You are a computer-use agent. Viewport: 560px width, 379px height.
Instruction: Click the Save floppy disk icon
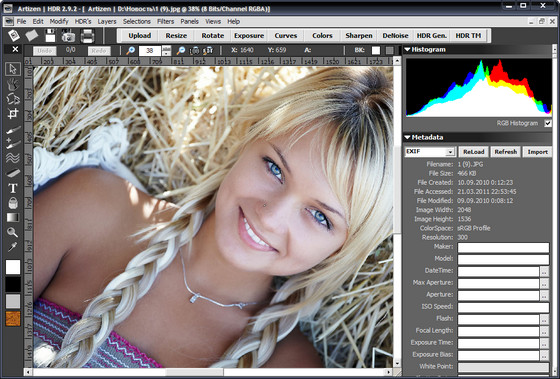tap(50, 36)
